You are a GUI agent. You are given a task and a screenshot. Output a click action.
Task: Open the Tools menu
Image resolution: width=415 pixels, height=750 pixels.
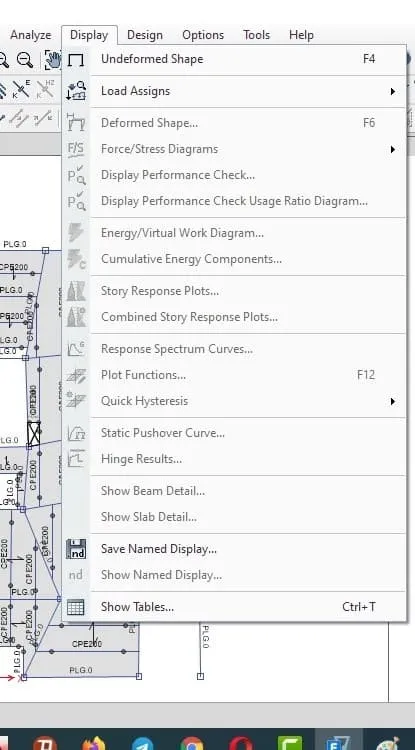pos(256,35)
